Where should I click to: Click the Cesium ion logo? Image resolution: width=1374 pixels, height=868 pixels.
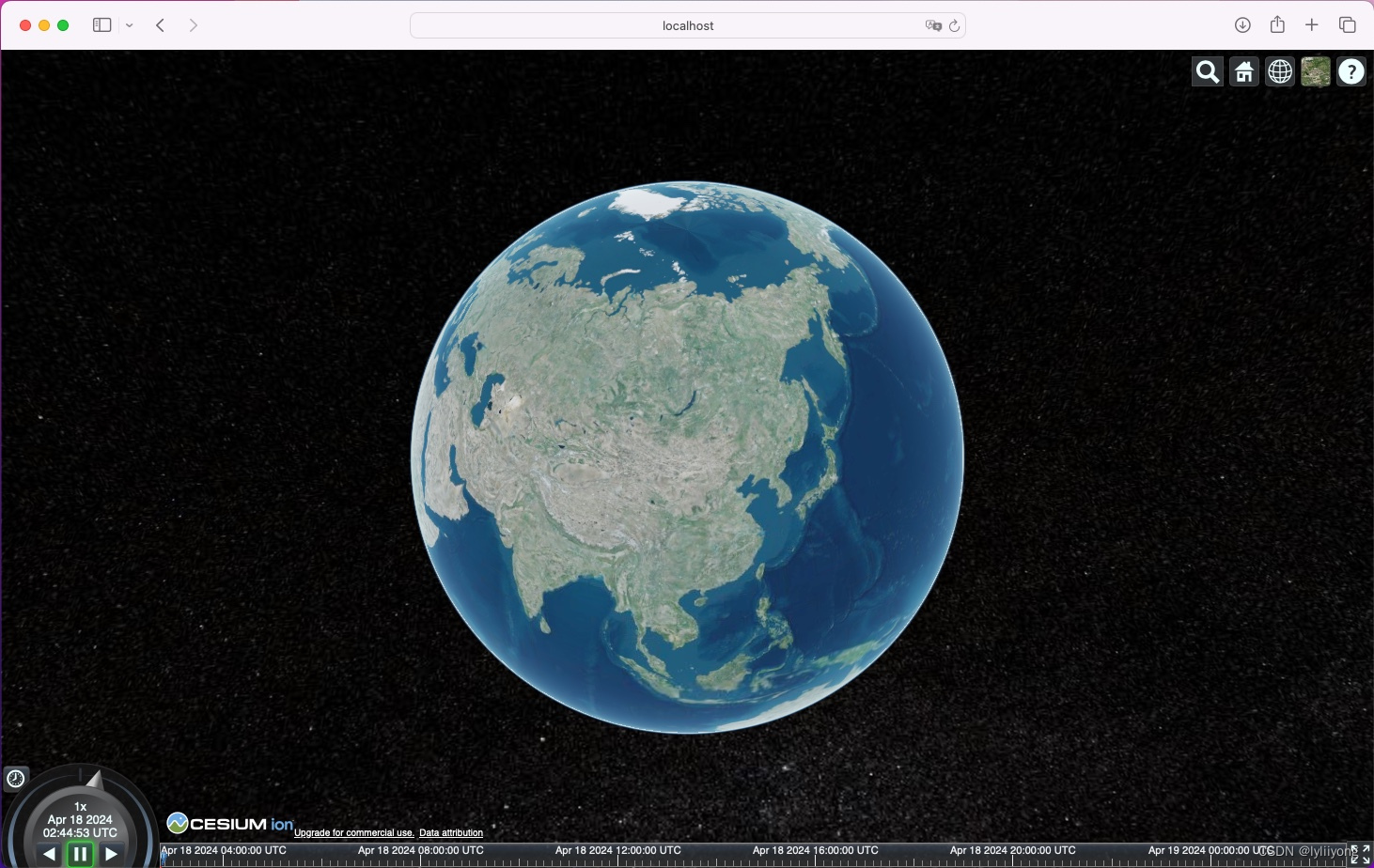click(x=230, y=824)
